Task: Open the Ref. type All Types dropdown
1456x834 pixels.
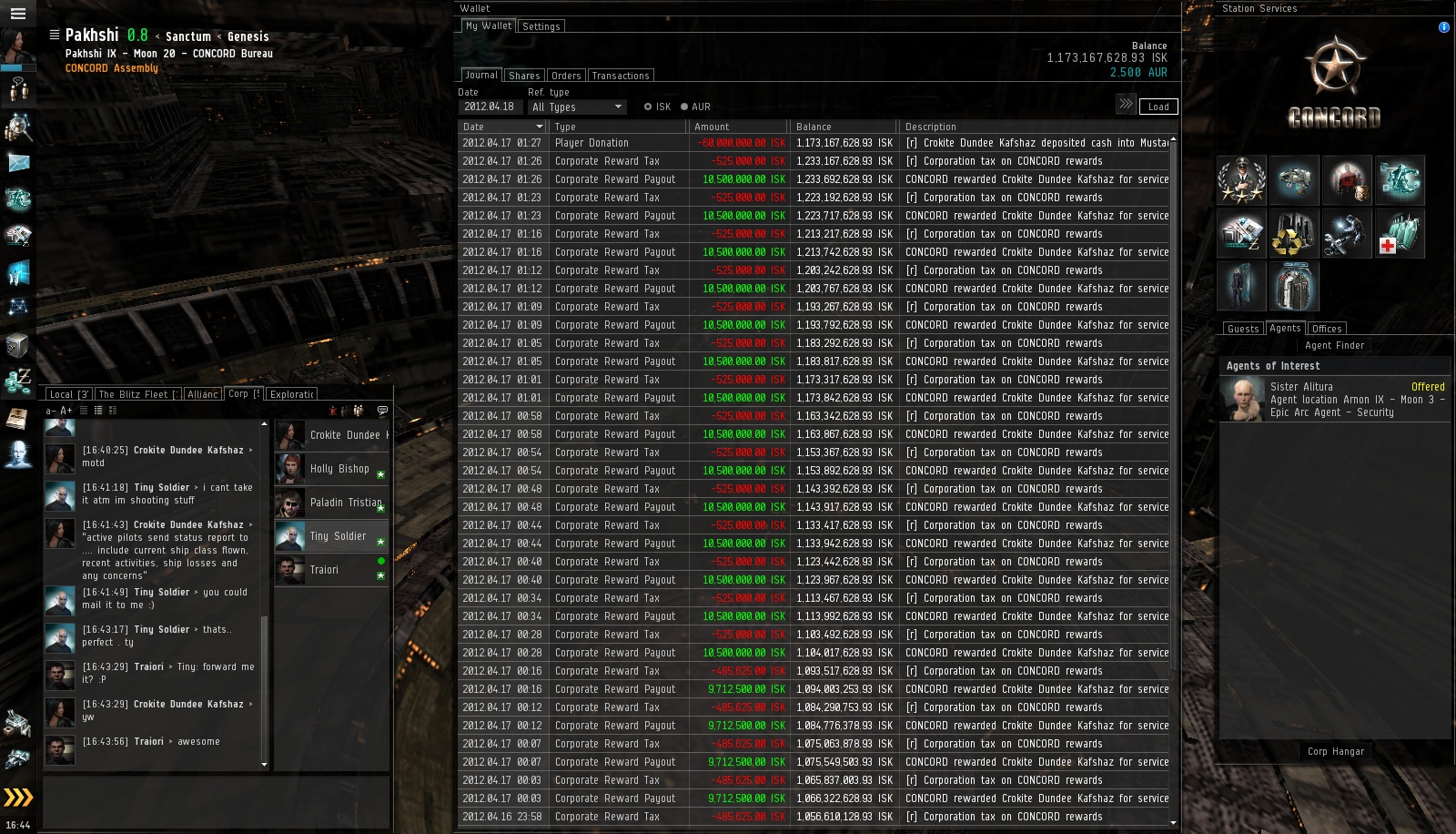Action: pos(577,107)
